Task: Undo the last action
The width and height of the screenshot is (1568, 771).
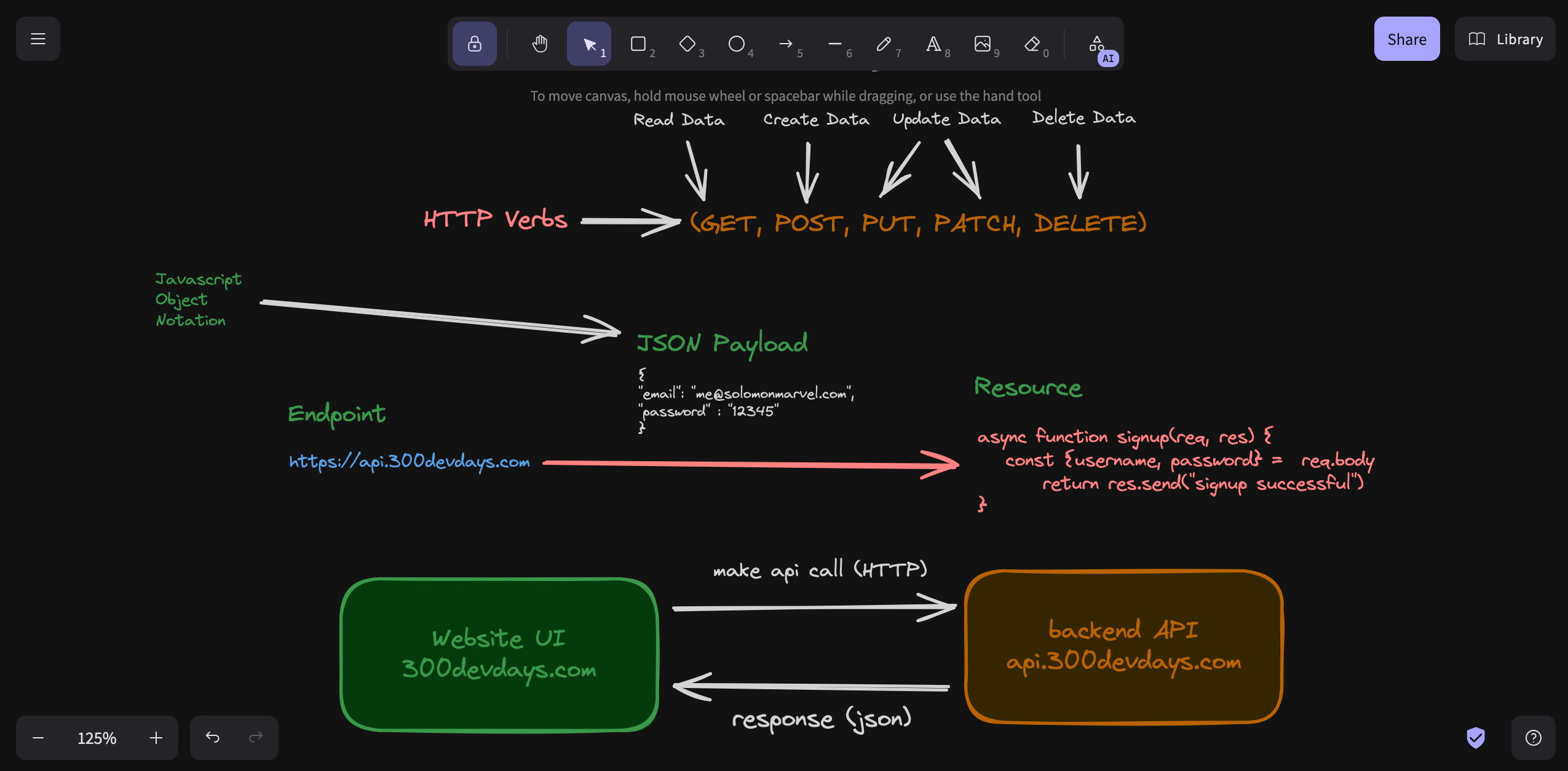Action: click(212, 737)
